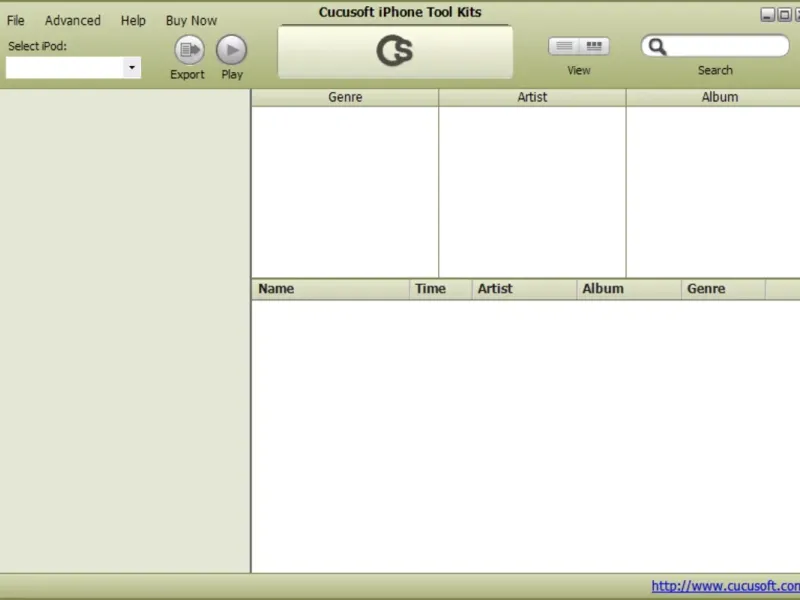Sort track list by Genre column
Screen dimensions: 800x600
(x=723, y=289)
